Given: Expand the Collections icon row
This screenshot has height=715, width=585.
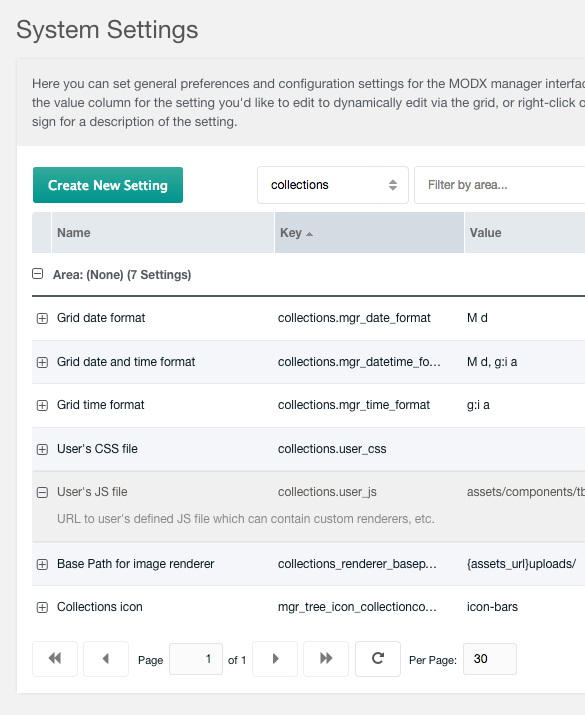Looking at the screenshot, I should 42,607.
